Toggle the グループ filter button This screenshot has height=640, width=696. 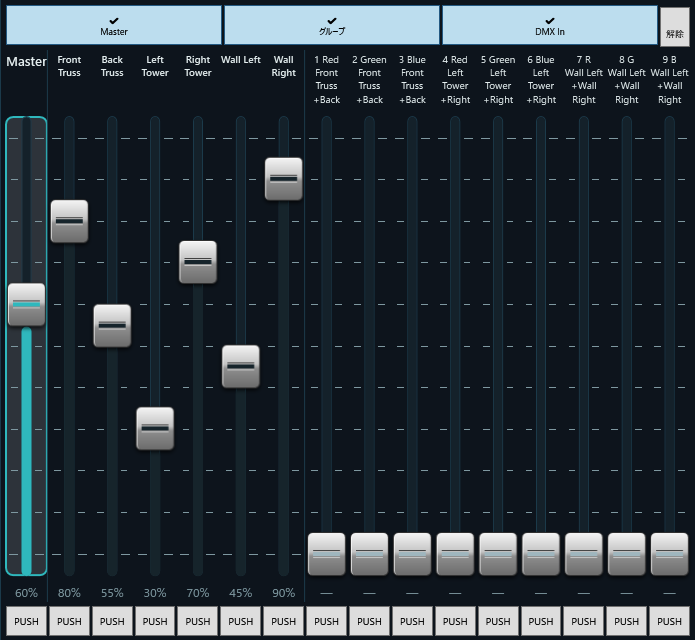(332, 25)
